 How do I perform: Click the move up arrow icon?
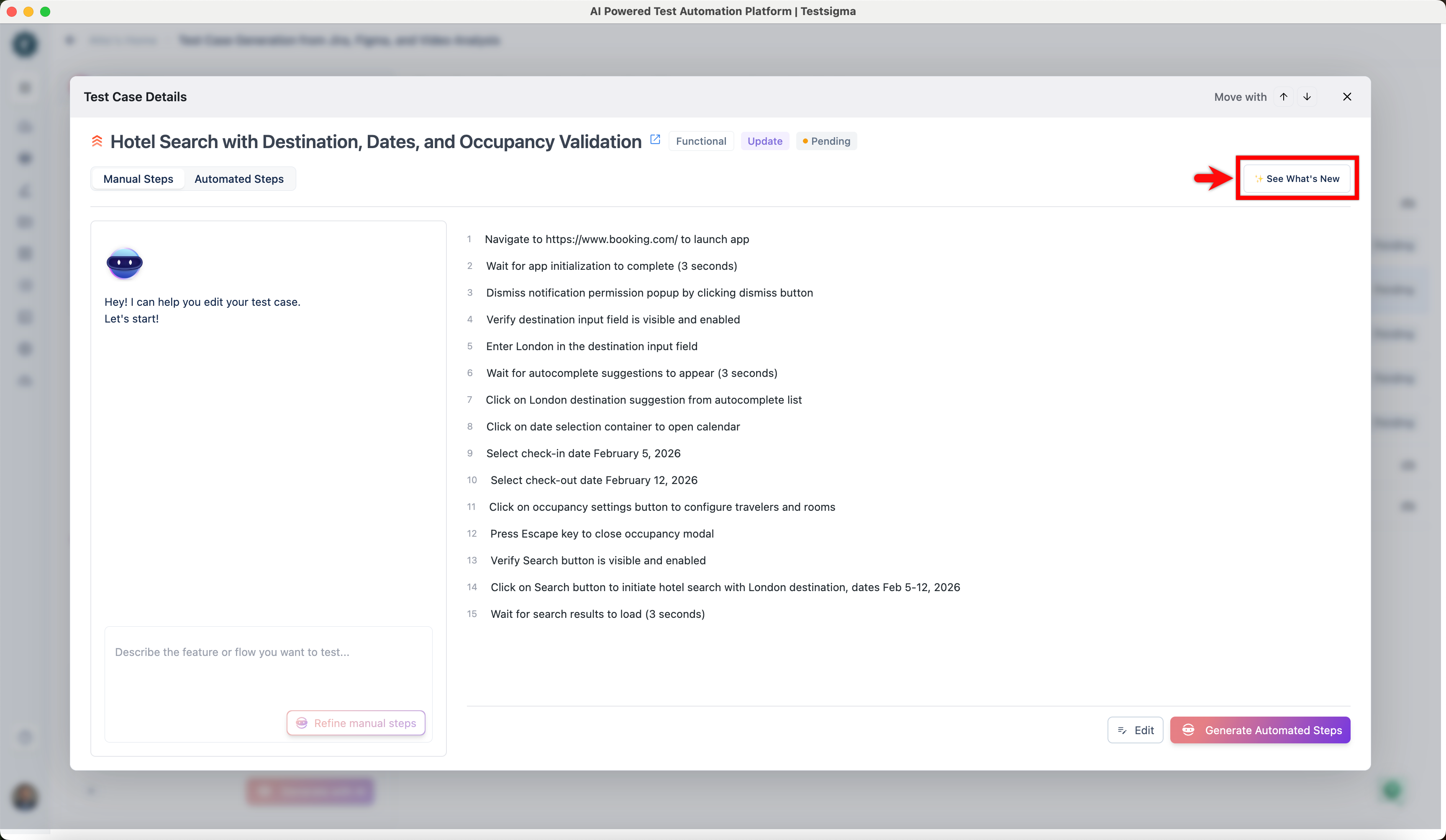coord(1283,96)
